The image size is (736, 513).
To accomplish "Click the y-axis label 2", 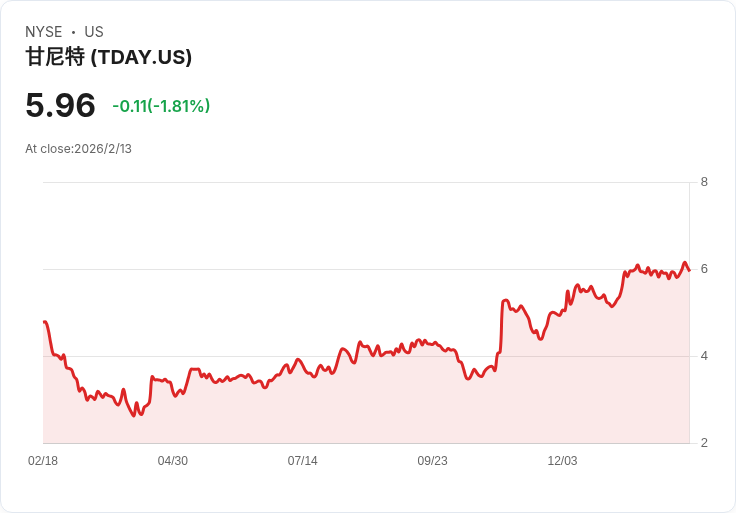I will tap(705, 443).
